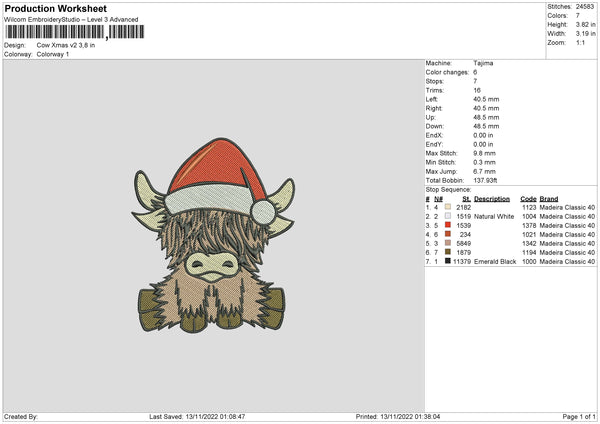Click the red color swatch for code 1378
The height and width of the screenshot is (424, 600).
448,225
